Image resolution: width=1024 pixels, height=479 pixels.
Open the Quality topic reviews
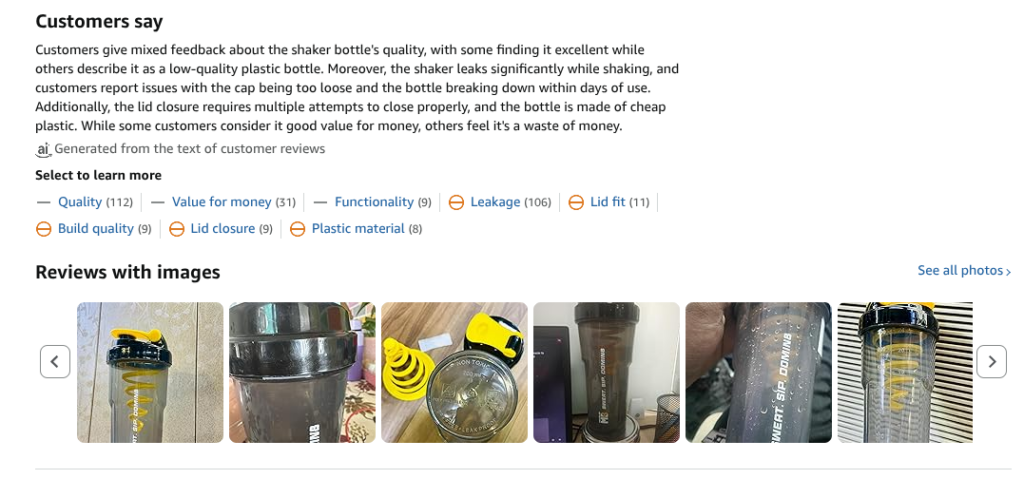[80, 202]
